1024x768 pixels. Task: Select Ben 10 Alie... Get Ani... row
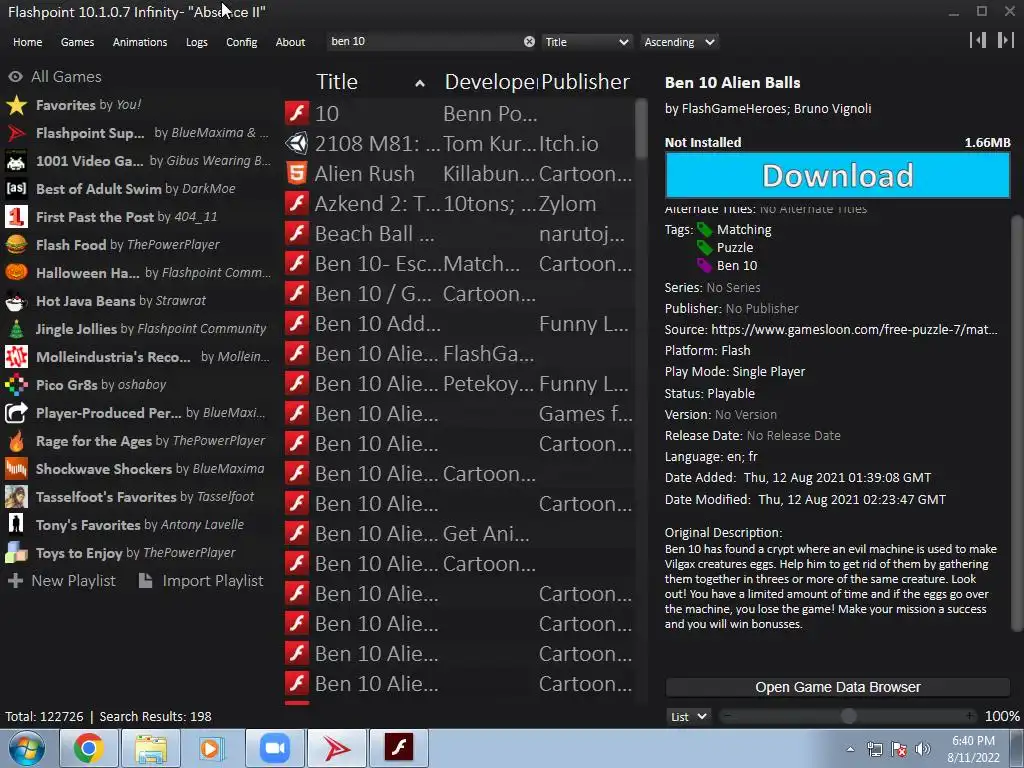(459, 534)
